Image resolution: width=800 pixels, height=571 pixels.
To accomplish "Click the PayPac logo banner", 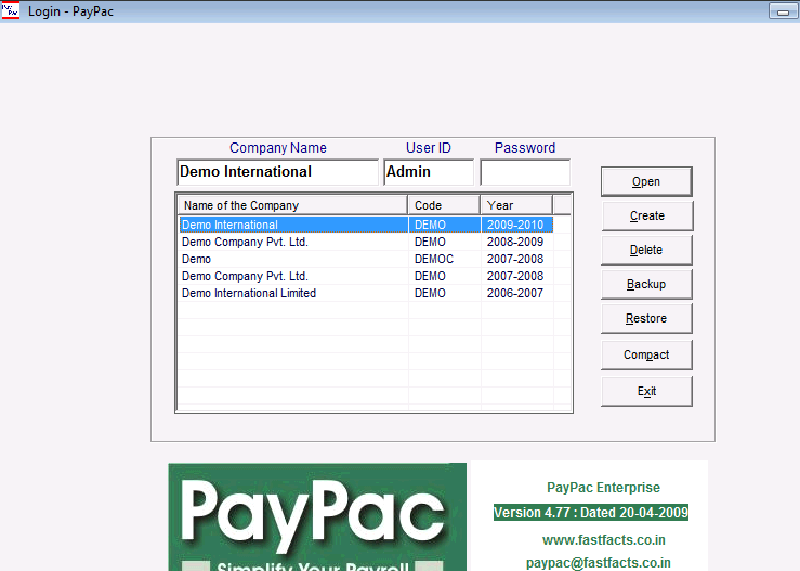I will click(317, 517).
